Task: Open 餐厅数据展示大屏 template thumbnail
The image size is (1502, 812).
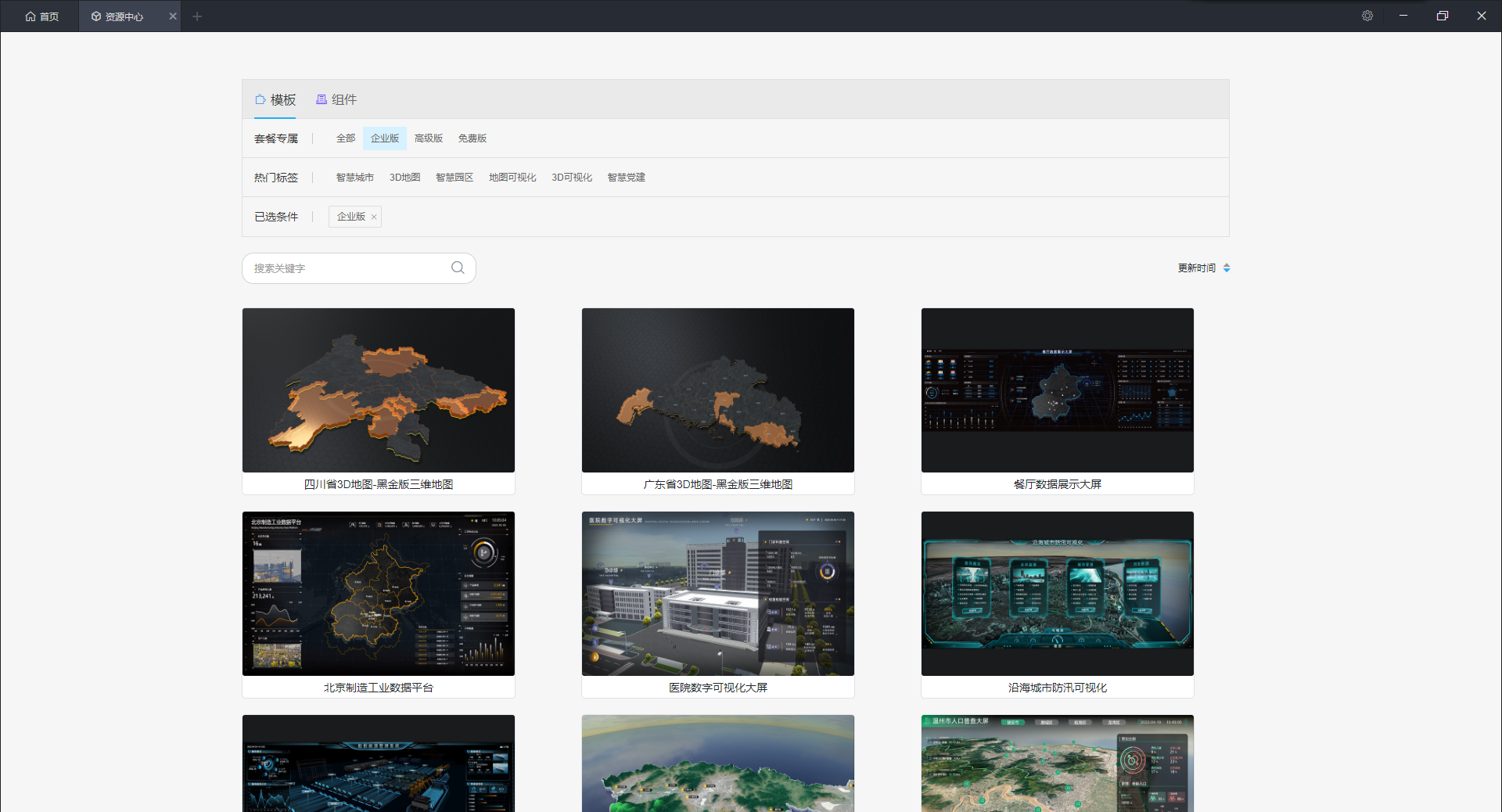Action: click(x=1058, y=390)
